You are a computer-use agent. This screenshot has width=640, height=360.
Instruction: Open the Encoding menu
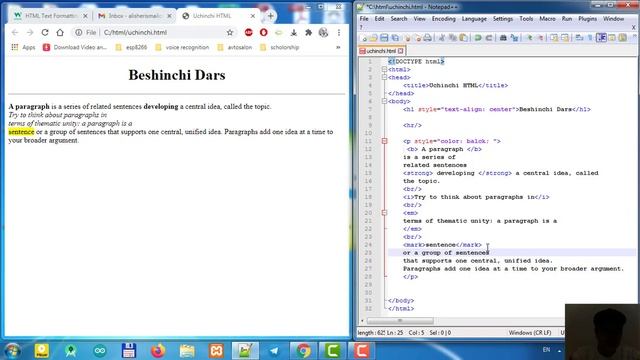pyautogui.click(x=444, y=19)
